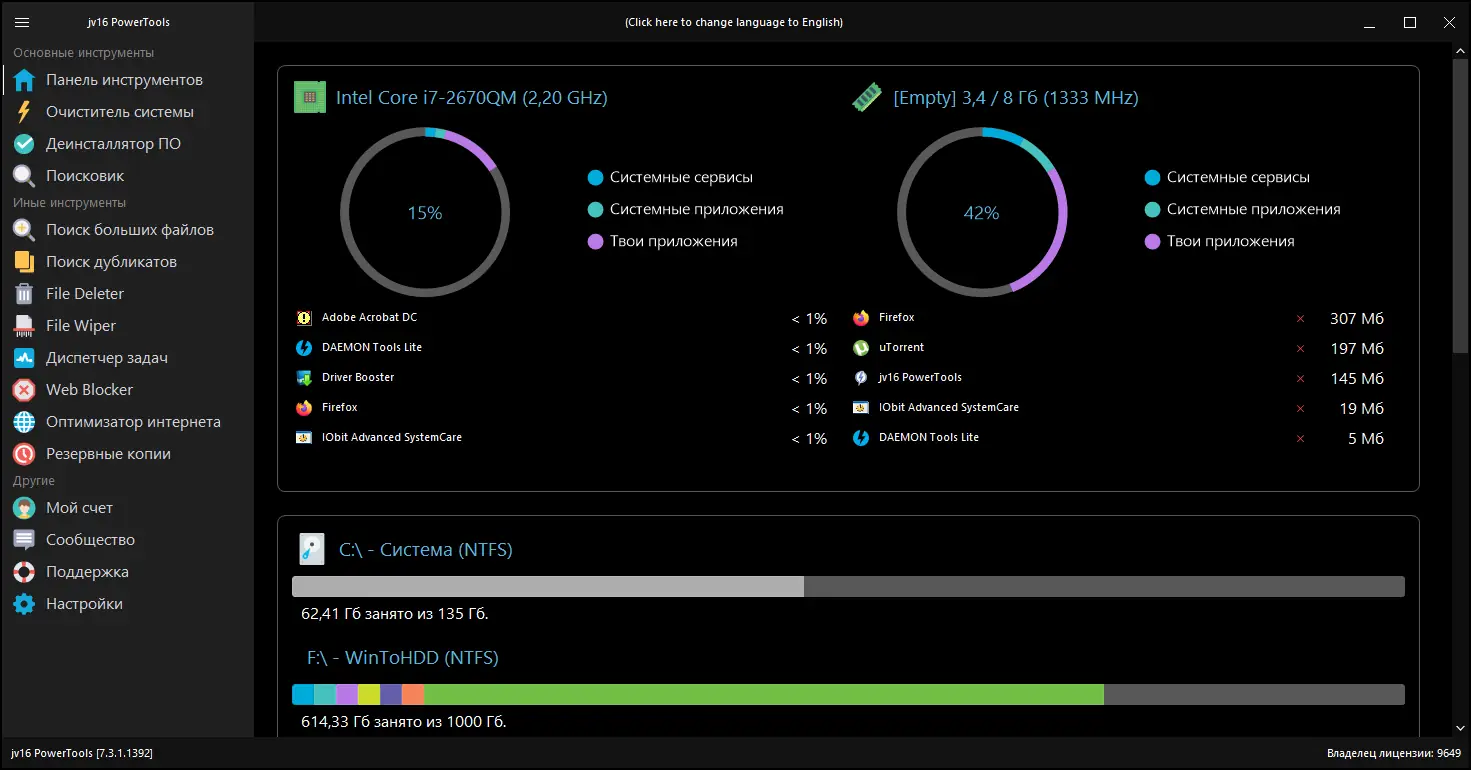Click the IObit Advanced SystemCare icon in memory list
Image resolution: width=1471 pixels, height=770 pixels.
tap(861, 408)
